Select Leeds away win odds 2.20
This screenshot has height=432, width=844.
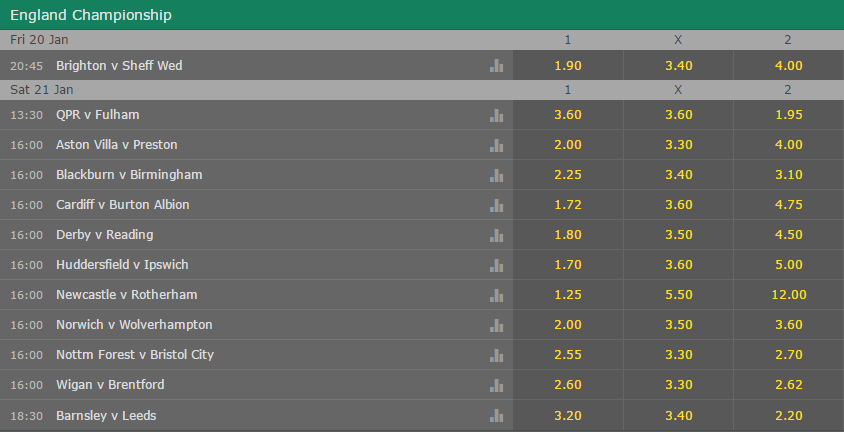coord(789,415)
